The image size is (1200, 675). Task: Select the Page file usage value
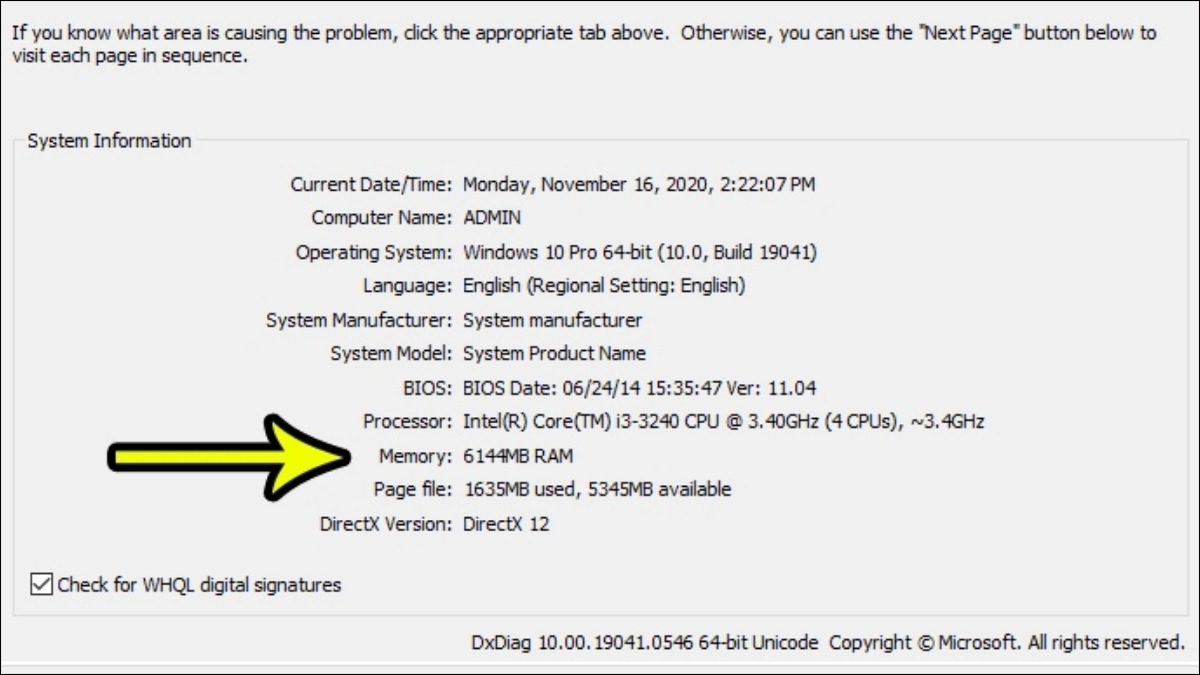pos(597,490)
